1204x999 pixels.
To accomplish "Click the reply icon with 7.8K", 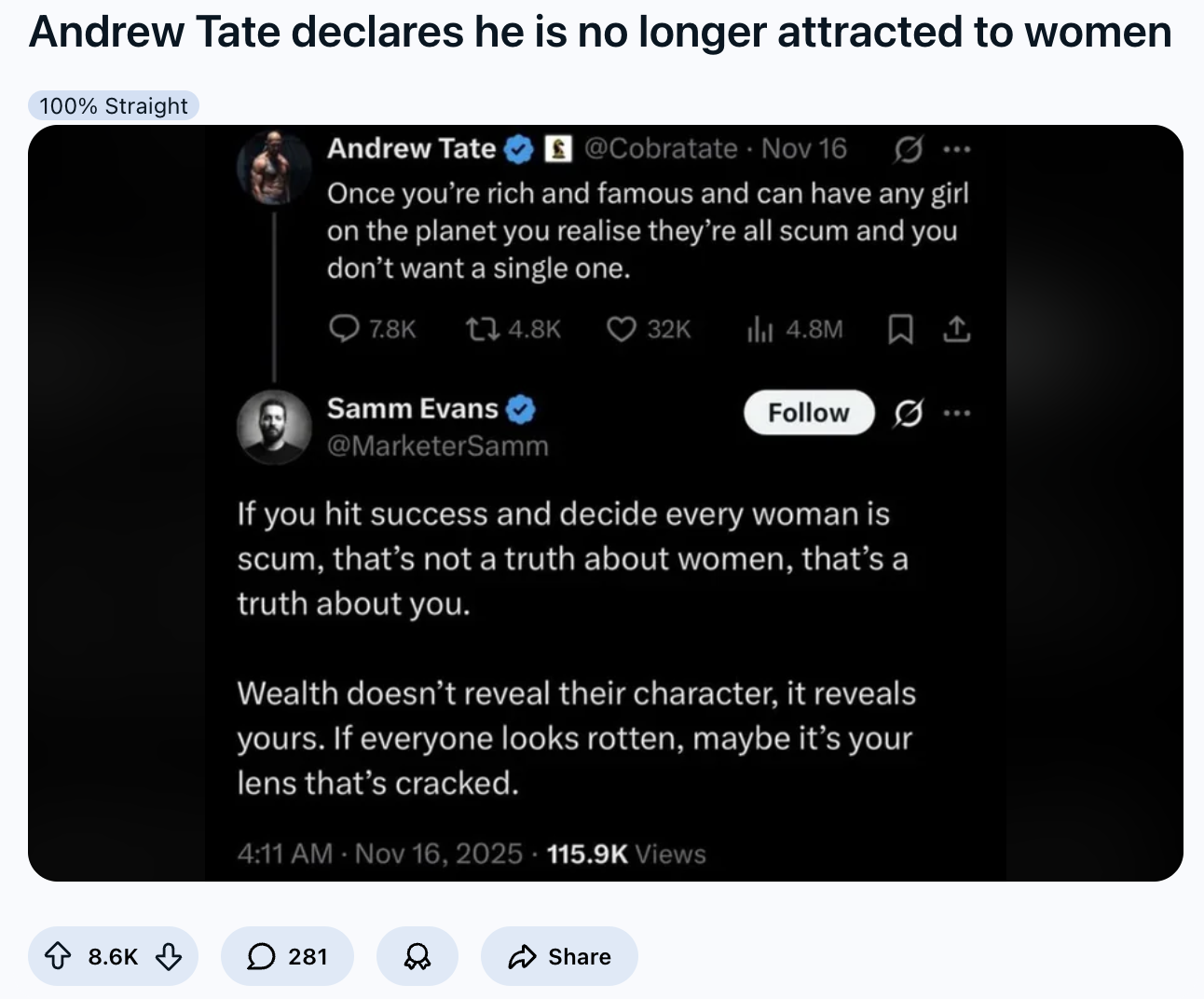I will [x=345, y=329].
